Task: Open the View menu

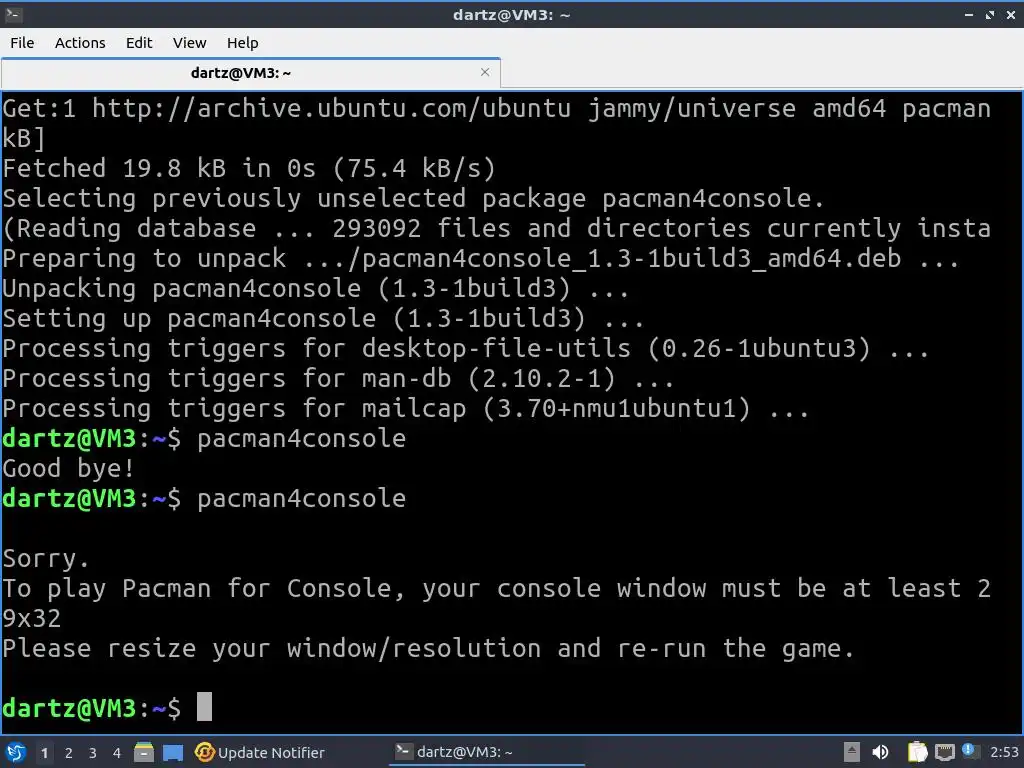Action: [189, 42]
